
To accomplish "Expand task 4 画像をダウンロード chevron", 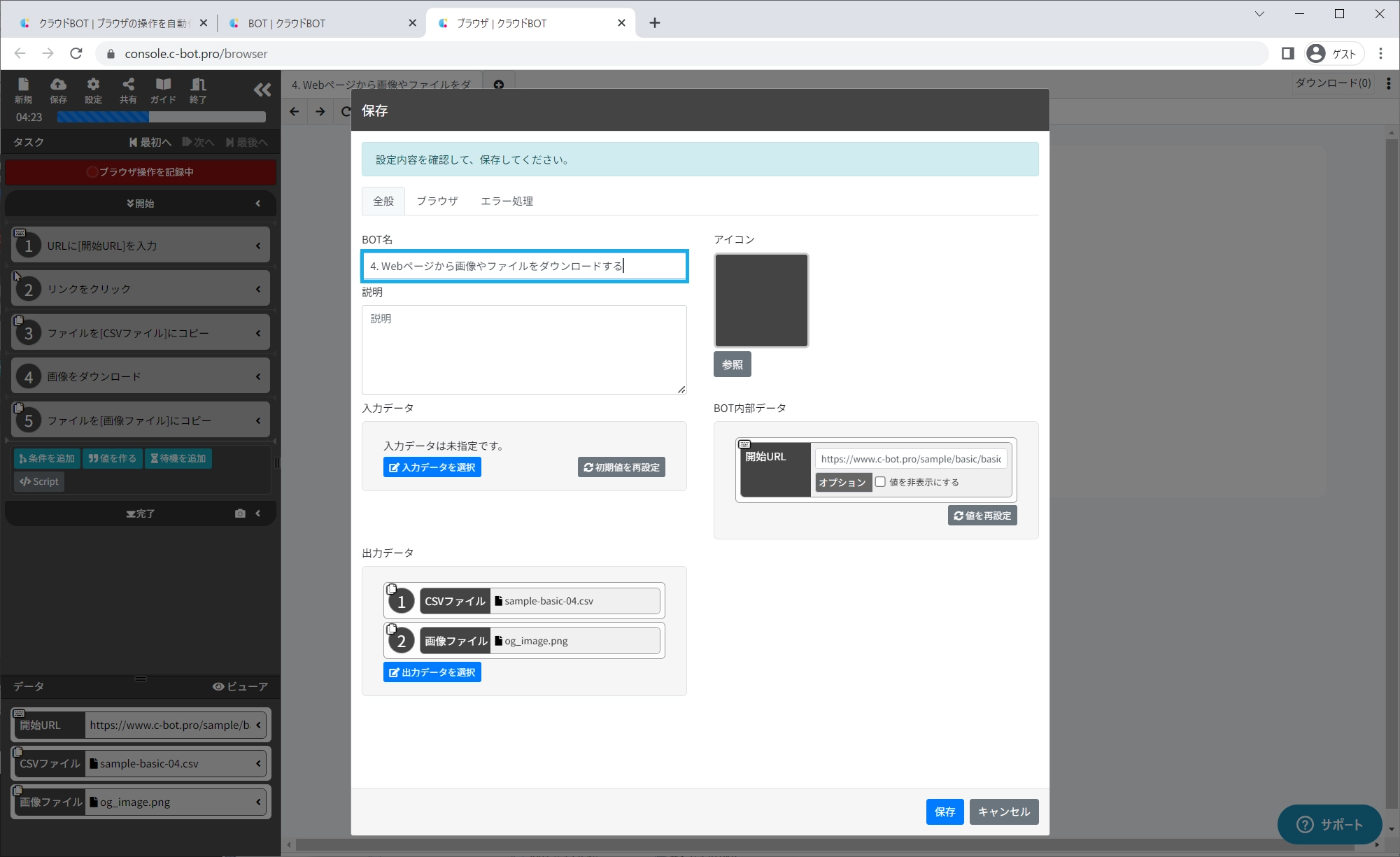I will (x=258, y=376).
